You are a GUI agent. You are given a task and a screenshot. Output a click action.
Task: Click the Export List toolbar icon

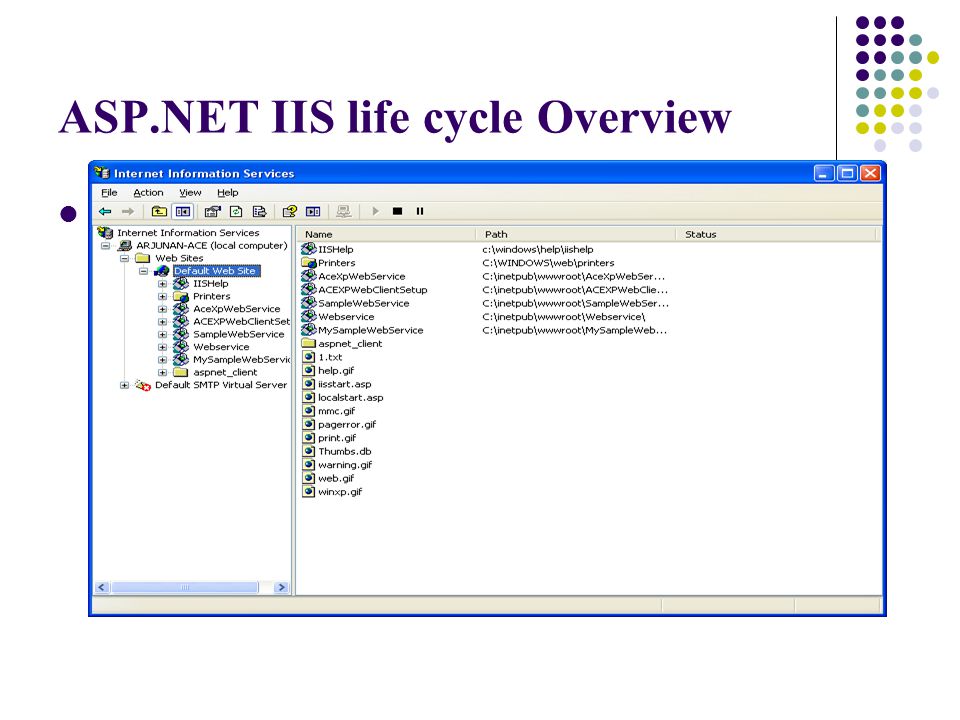coord(259,211)
